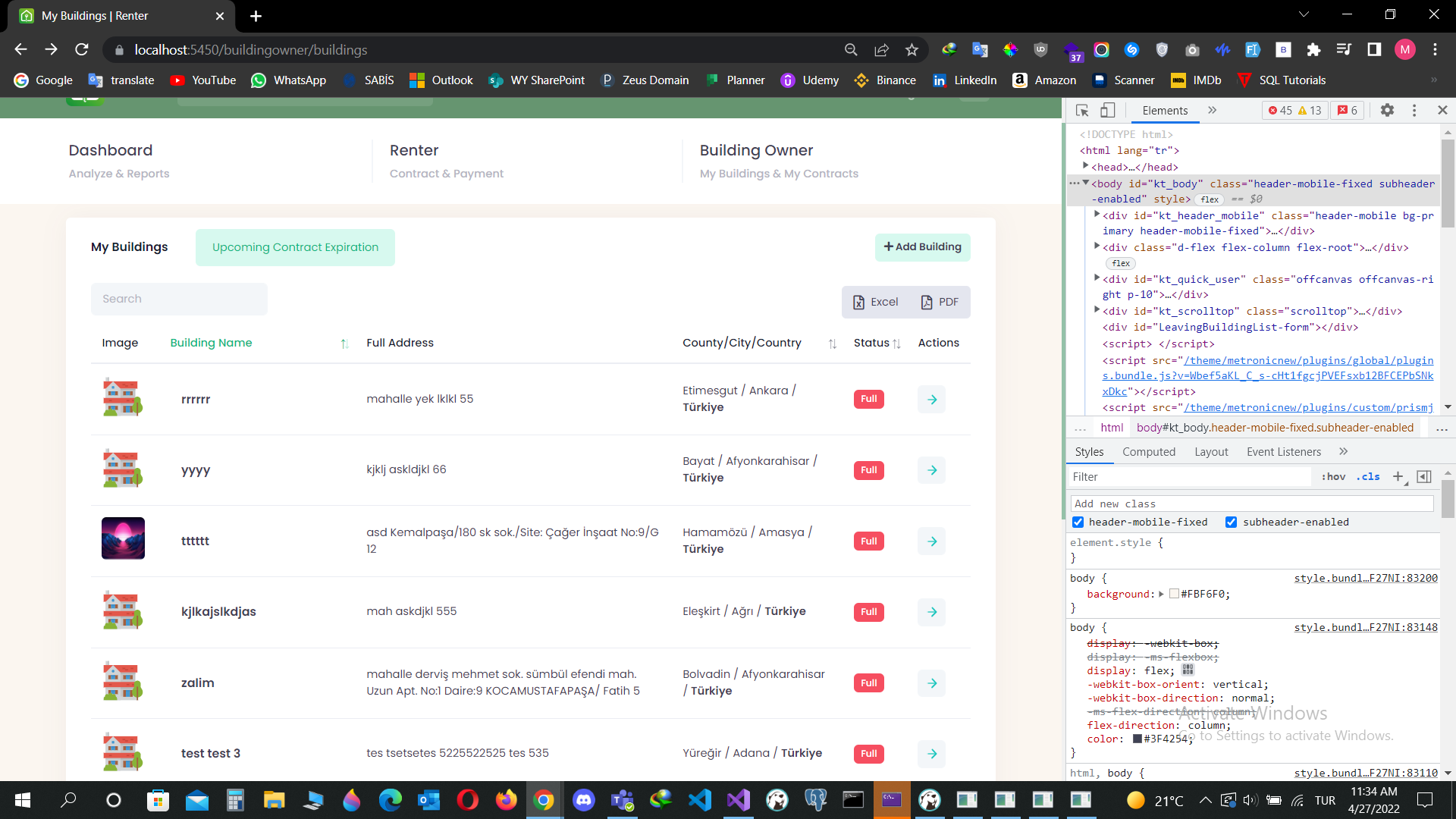Toggle the :hov element state button

coord(1333,477)
